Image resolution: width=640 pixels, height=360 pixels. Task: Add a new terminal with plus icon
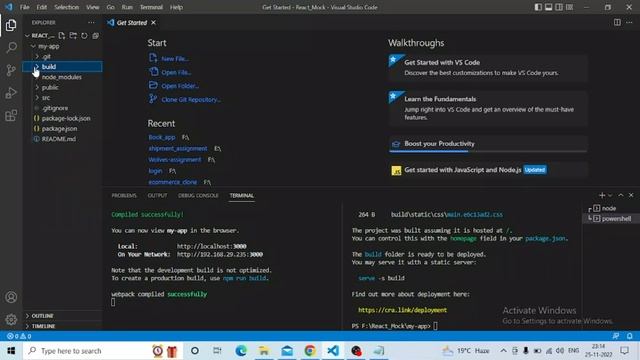point(602,196)
